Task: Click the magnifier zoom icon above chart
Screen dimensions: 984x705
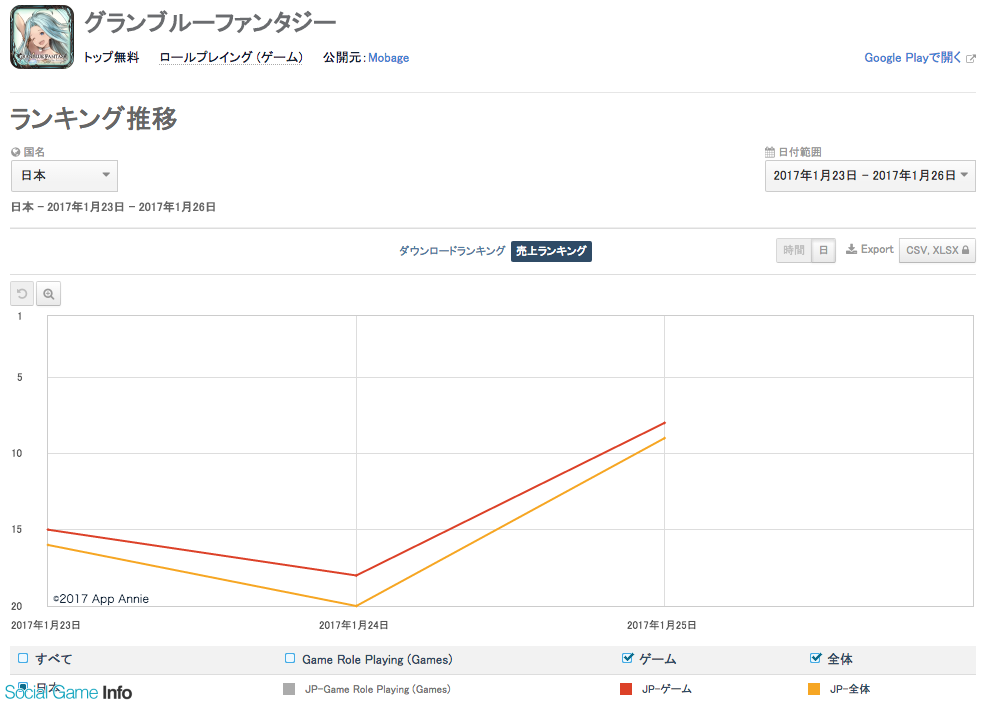Action: pyautogui.click(x=48, y=294)
